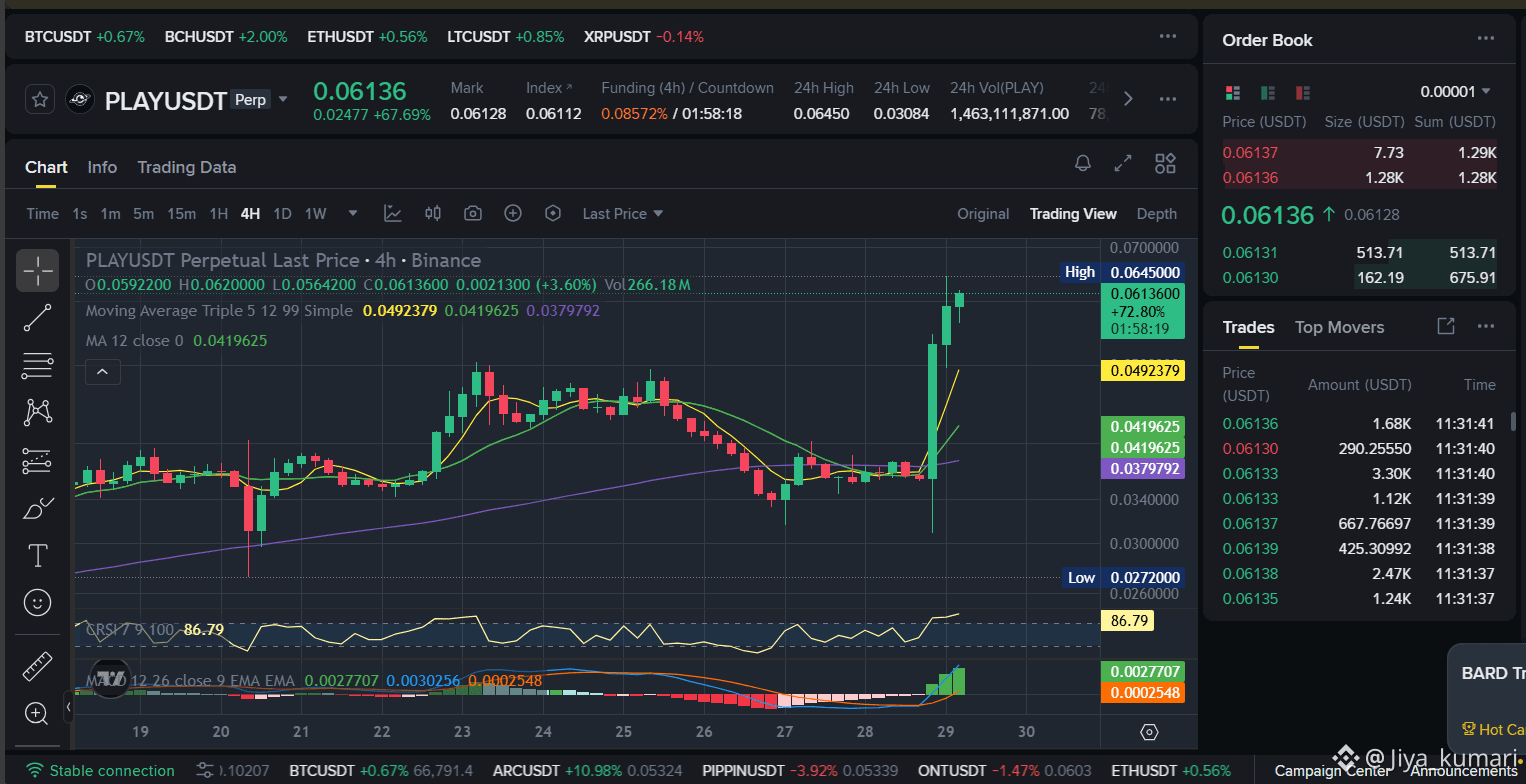
Task: Select the crosshair cursor tool
Action: 37,270
